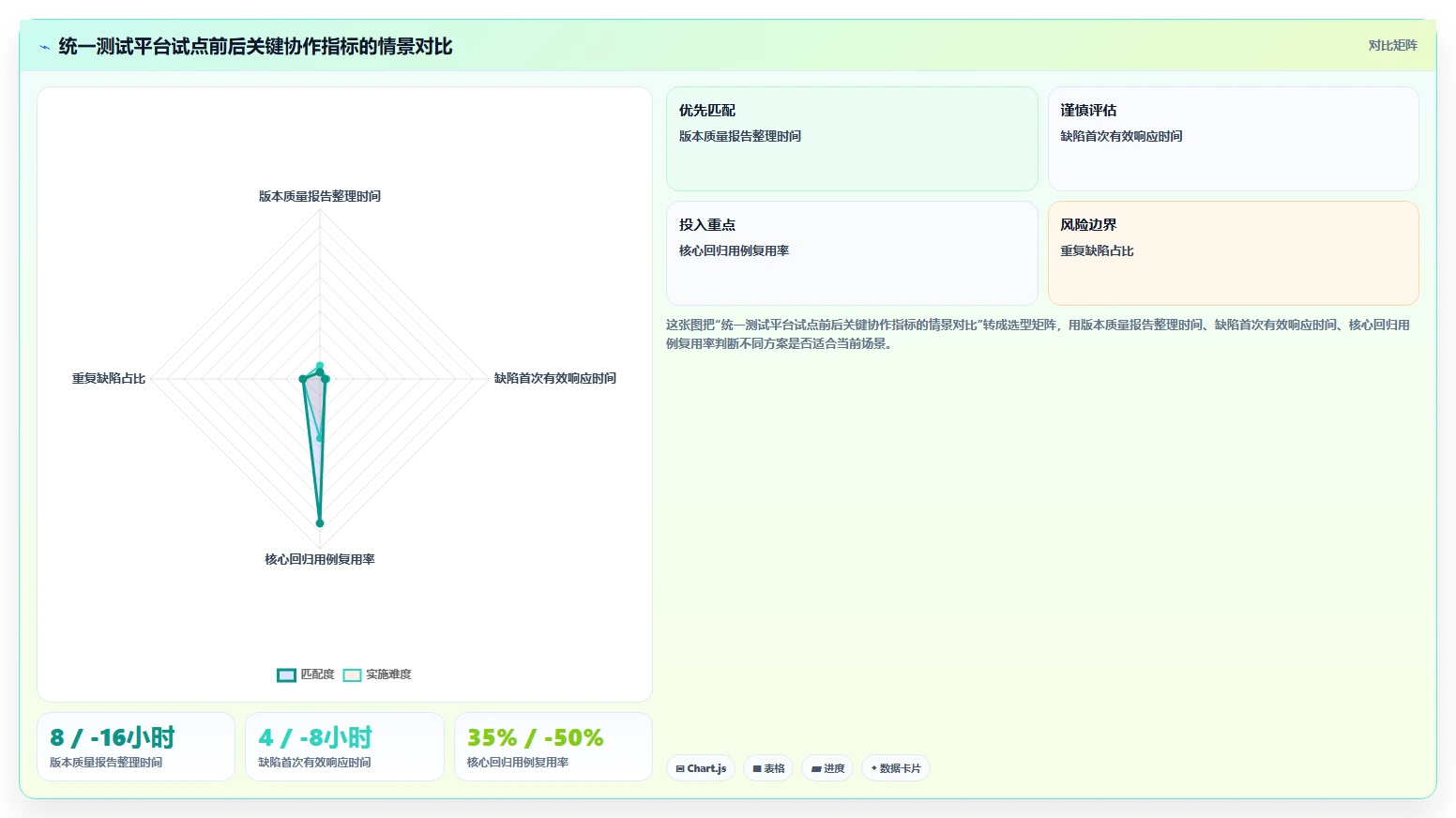This screenshot has height=818, width=1456.
Task: Click the 8 / -16小时 stat card
Action: (136, 747)
